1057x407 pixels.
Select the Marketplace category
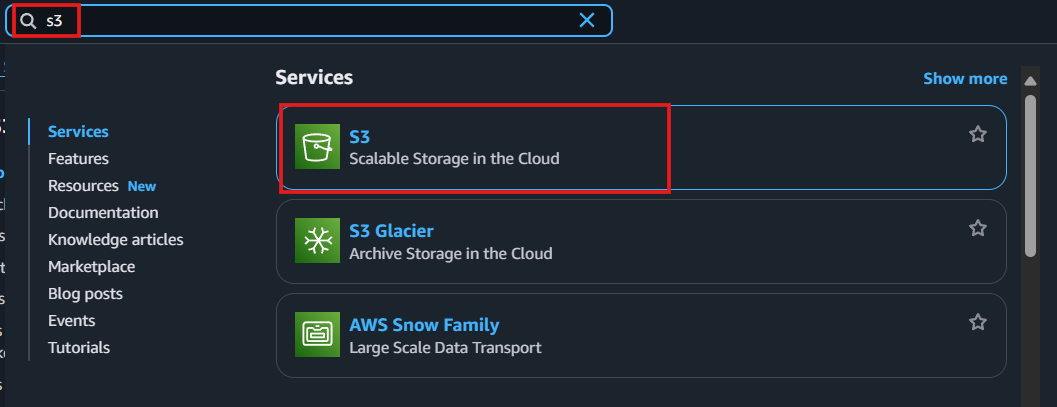coord(91,267)
